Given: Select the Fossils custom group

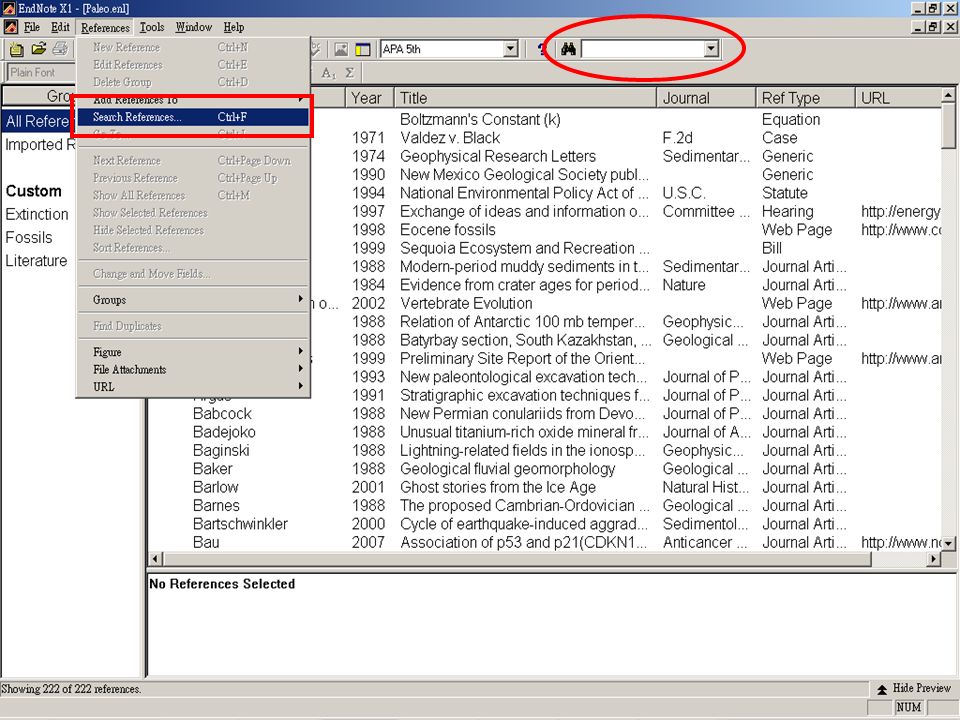Looking at the screenshot, I should click(29, 238).
